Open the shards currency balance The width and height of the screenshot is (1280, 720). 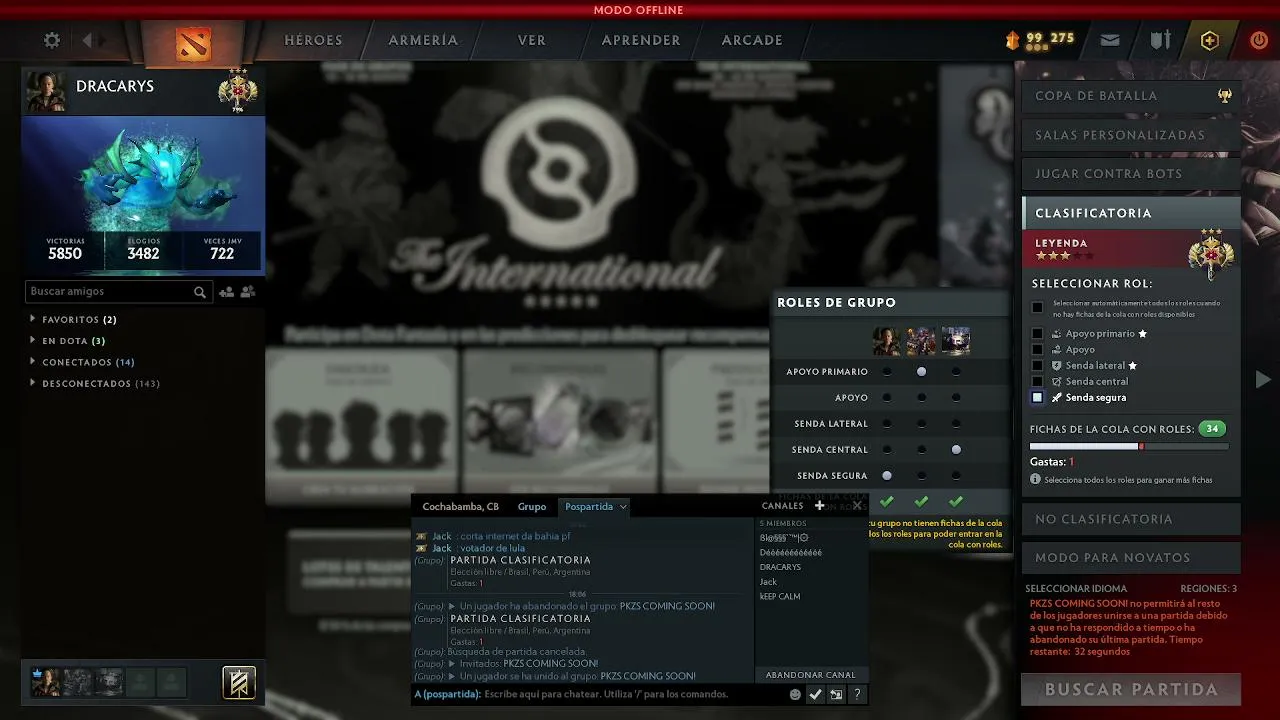click(x=1039, y=40)
